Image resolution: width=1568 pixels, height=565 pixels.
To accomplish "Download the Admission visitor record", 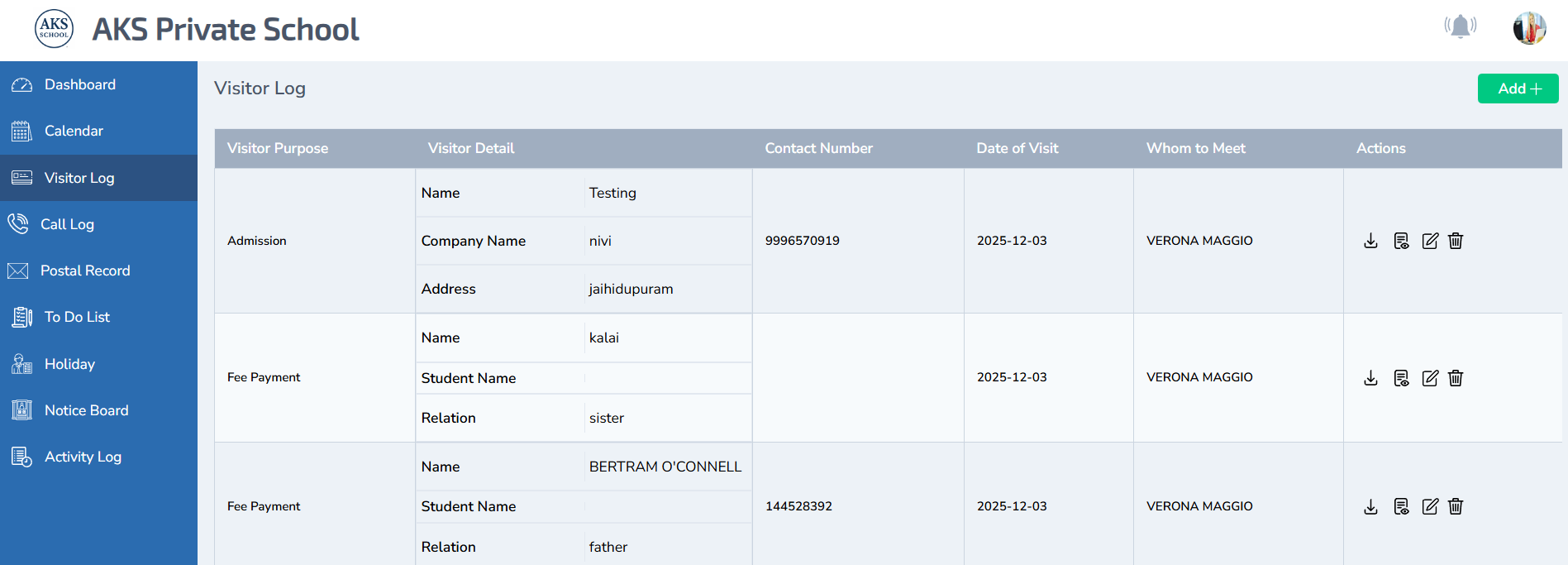I will [x=1370, y=241].
